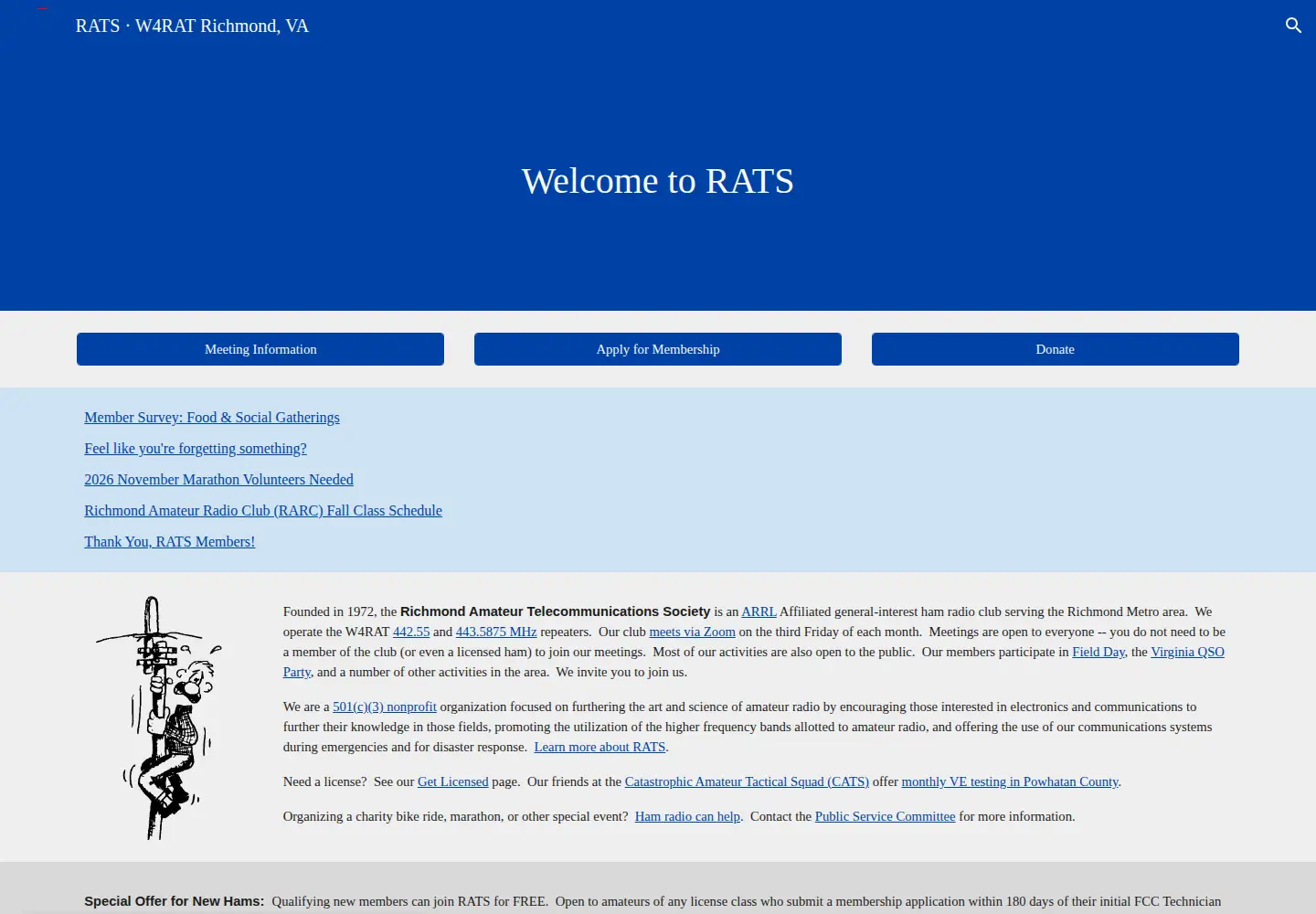Open the Field Day link
1316x914 pixels.
coord(1098,652)
